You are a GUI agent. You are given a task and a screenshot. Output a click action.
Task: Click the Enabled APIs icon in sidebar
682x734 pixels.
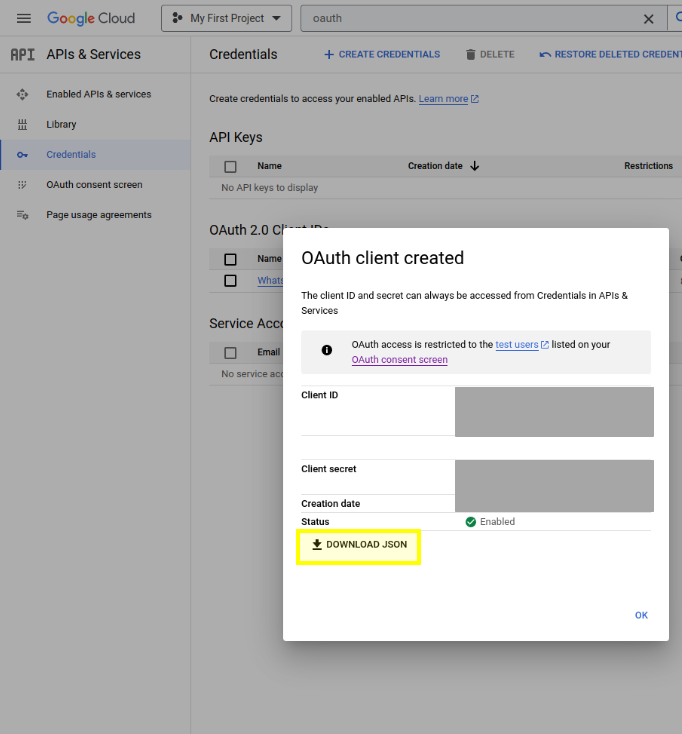(x=22, y=94)
